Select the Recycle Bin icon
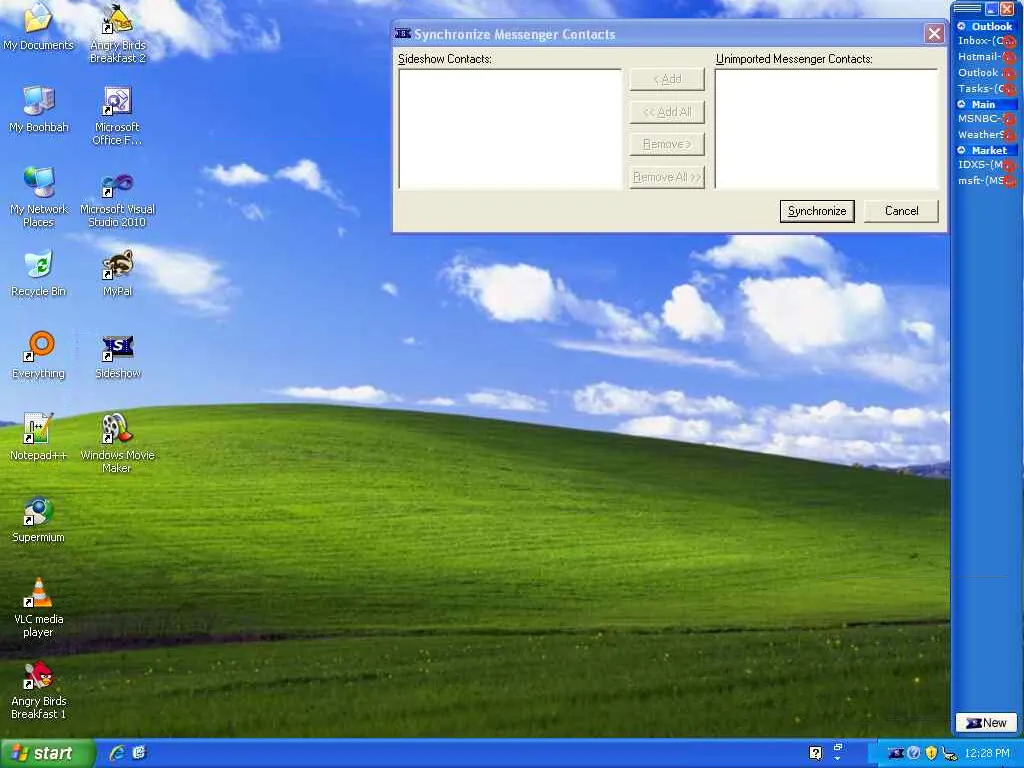This screenshot has height=768, width=1024. [39, 273]
